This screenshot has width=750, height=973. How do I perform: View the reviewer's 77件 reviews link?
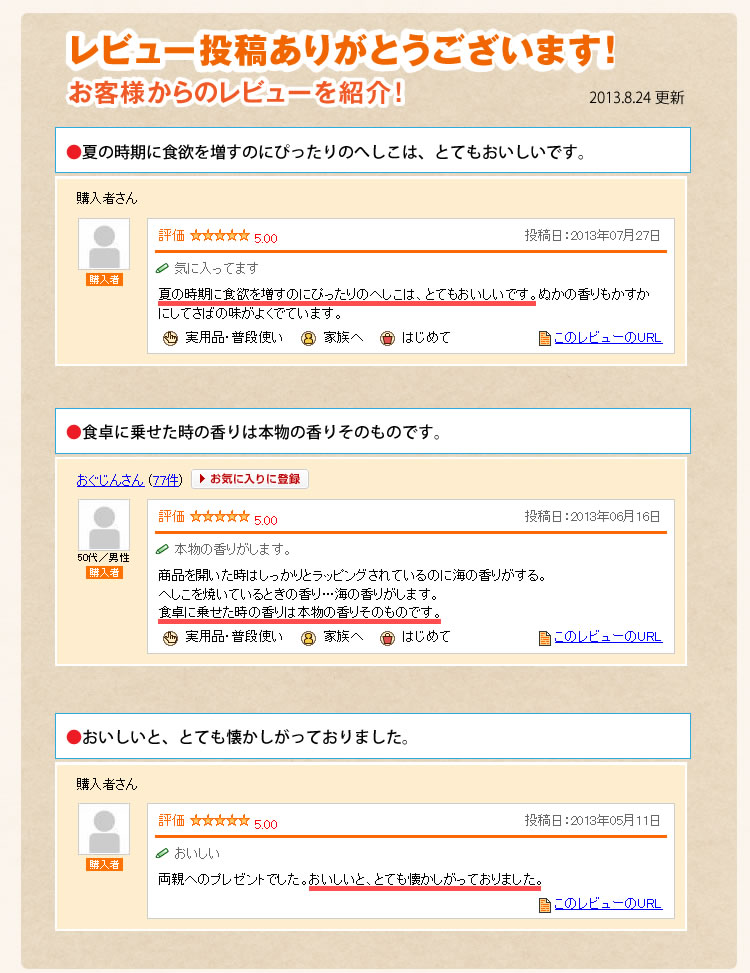(166, 480)
